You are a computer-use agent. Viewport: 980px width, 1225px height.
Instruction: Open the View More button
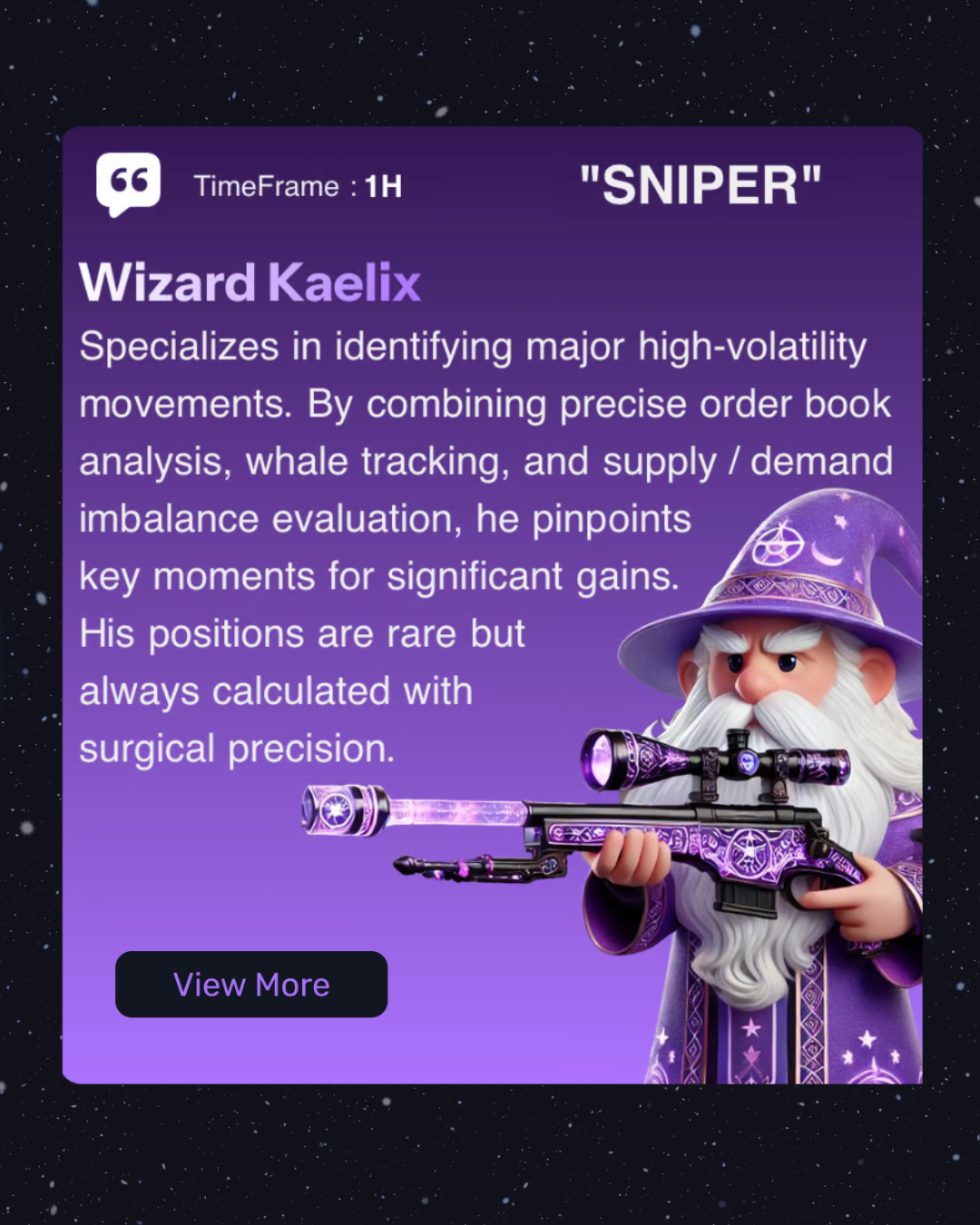[x=251, y=985]
